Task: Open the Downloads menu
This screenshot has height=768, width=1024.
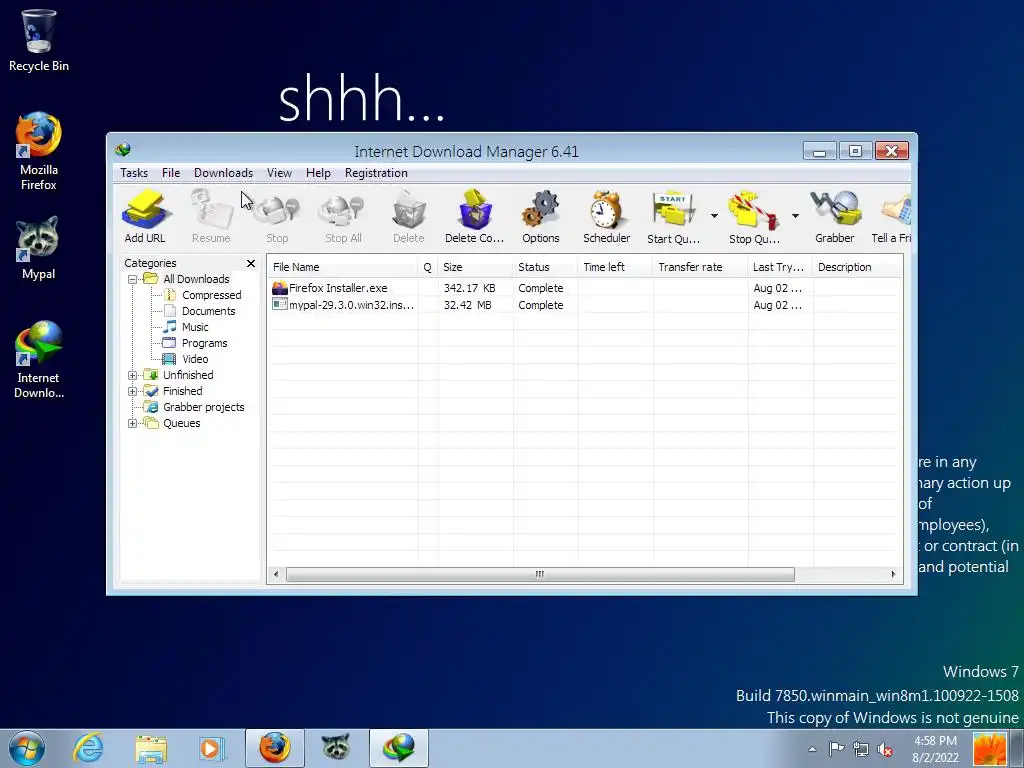Action: coord(223,173)
